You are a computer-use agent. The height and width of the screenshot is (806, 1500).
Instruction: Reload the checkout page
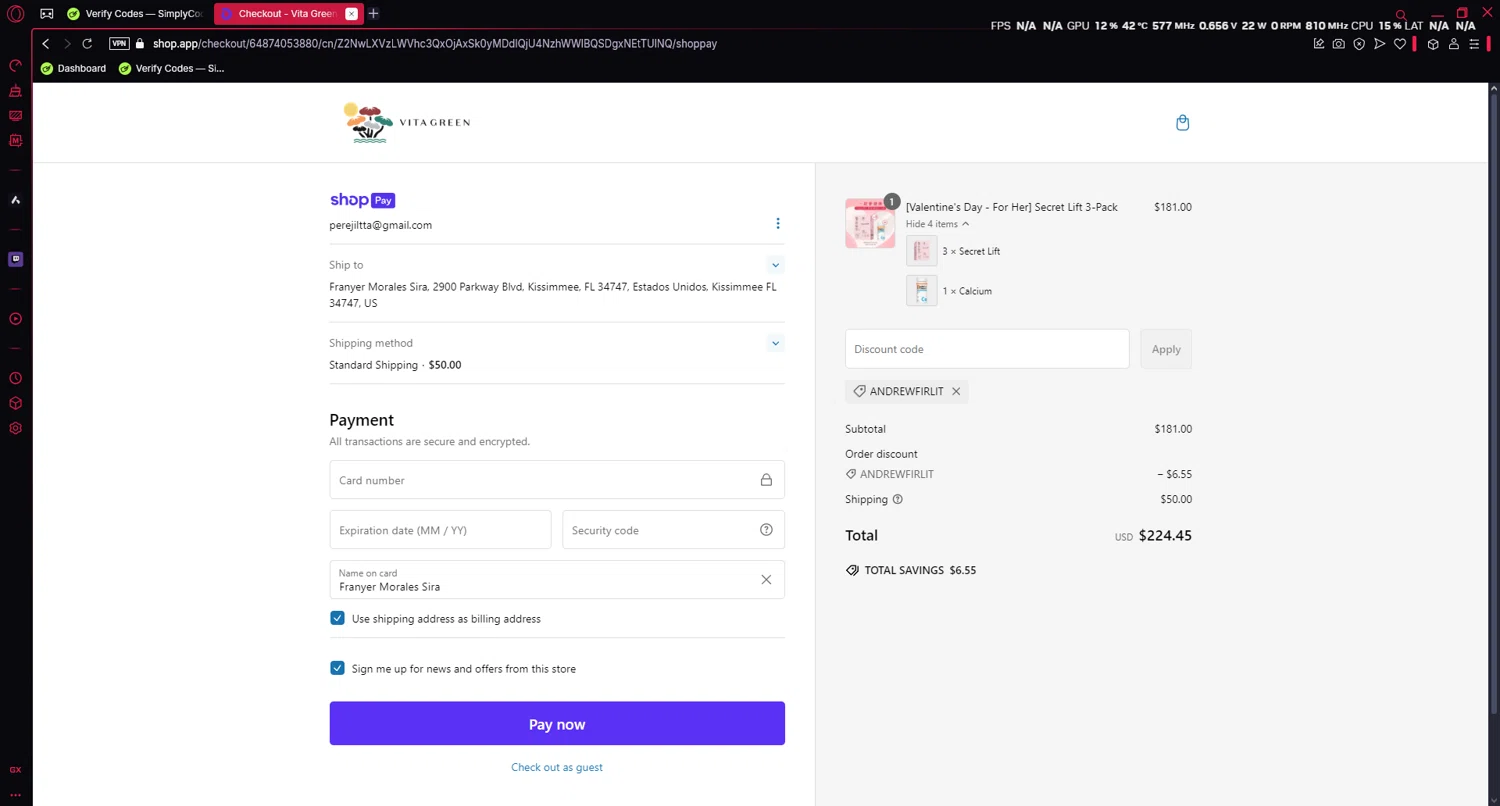pos(88,44)
